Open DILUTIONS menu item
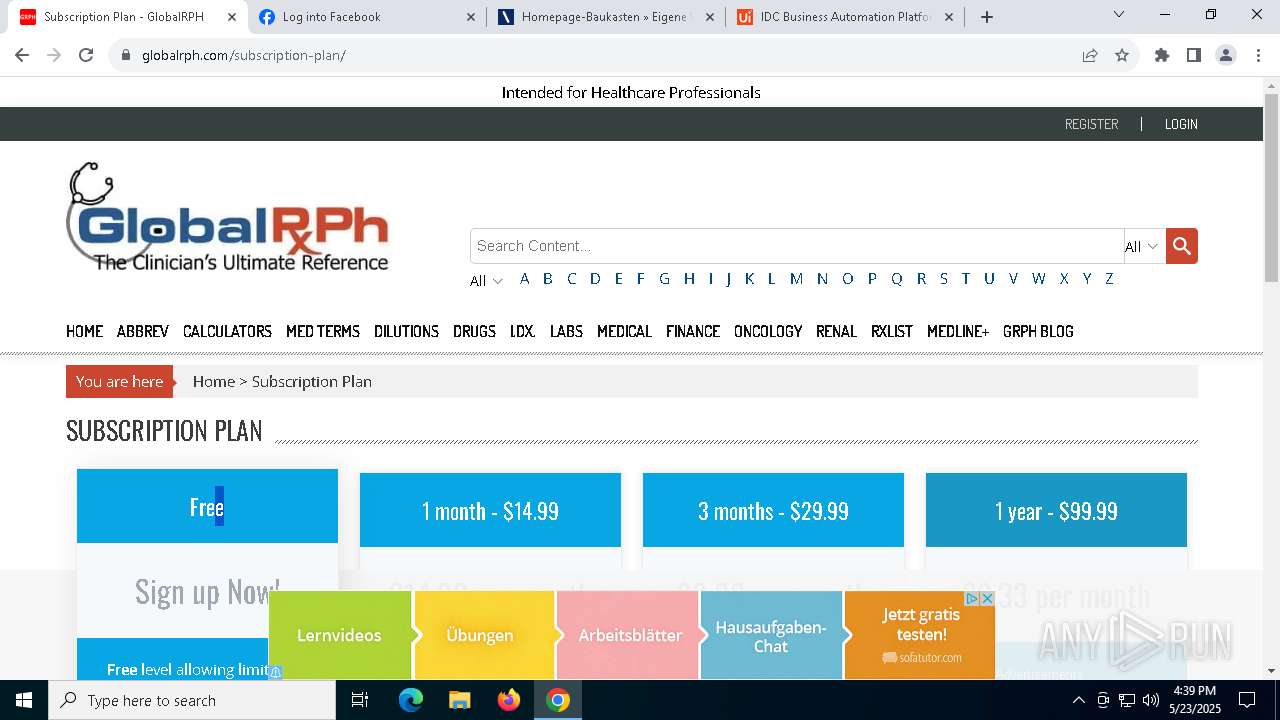 [406, 331]
